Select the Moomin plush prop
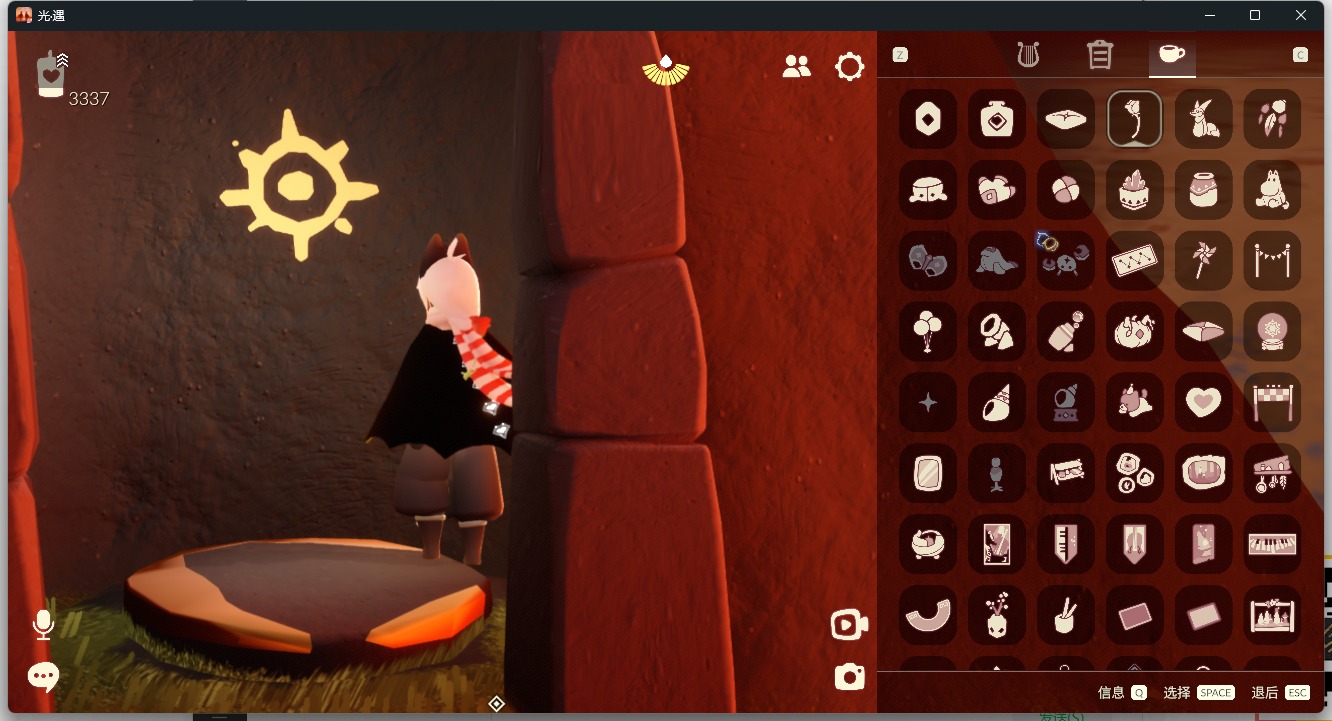Image resolution: width=1332 pixels, height=721 pixels. [x=1273, y=189]
